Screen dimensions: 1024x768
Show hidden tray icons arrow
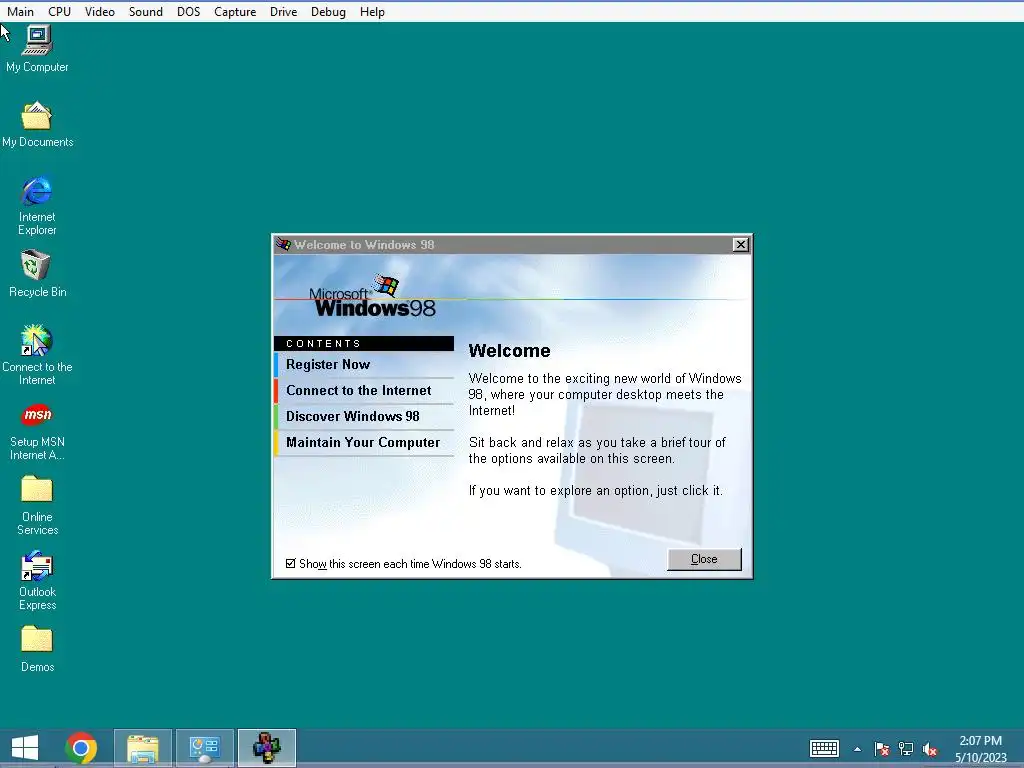(857, 749)
